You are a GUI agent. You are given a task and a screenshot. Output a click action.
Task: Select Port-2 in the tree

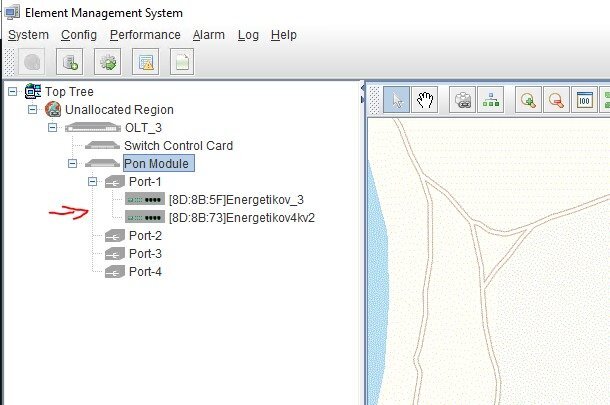tap(145, 235)
